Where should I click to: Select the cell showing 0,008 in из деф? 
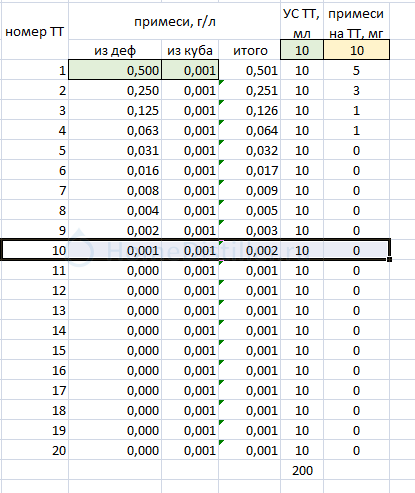coord(115,190)
